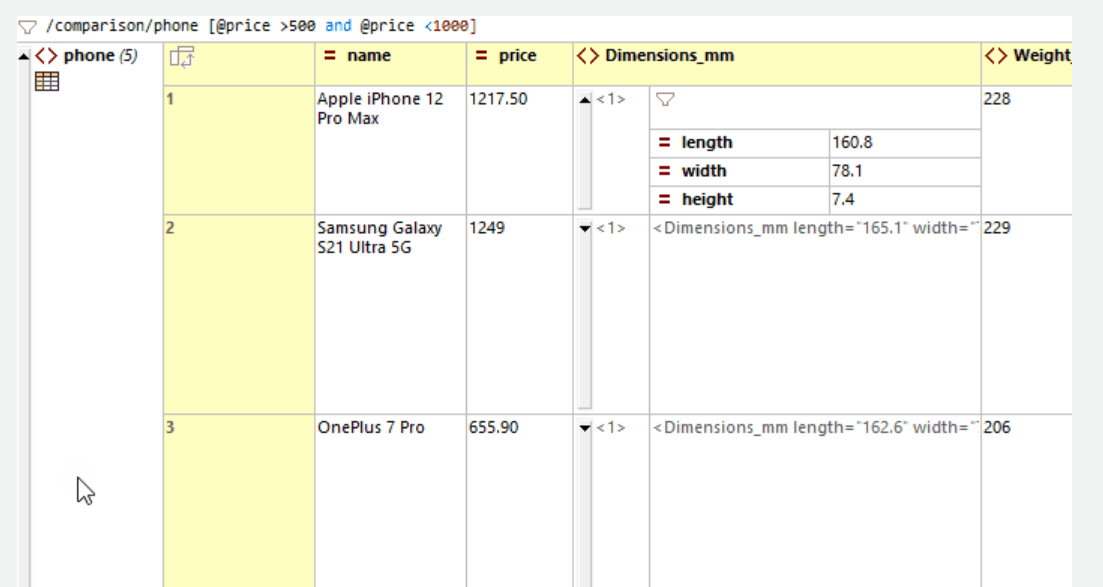Select the price attribute column header
Screen dimensions: 1103x587
(519, 64)
